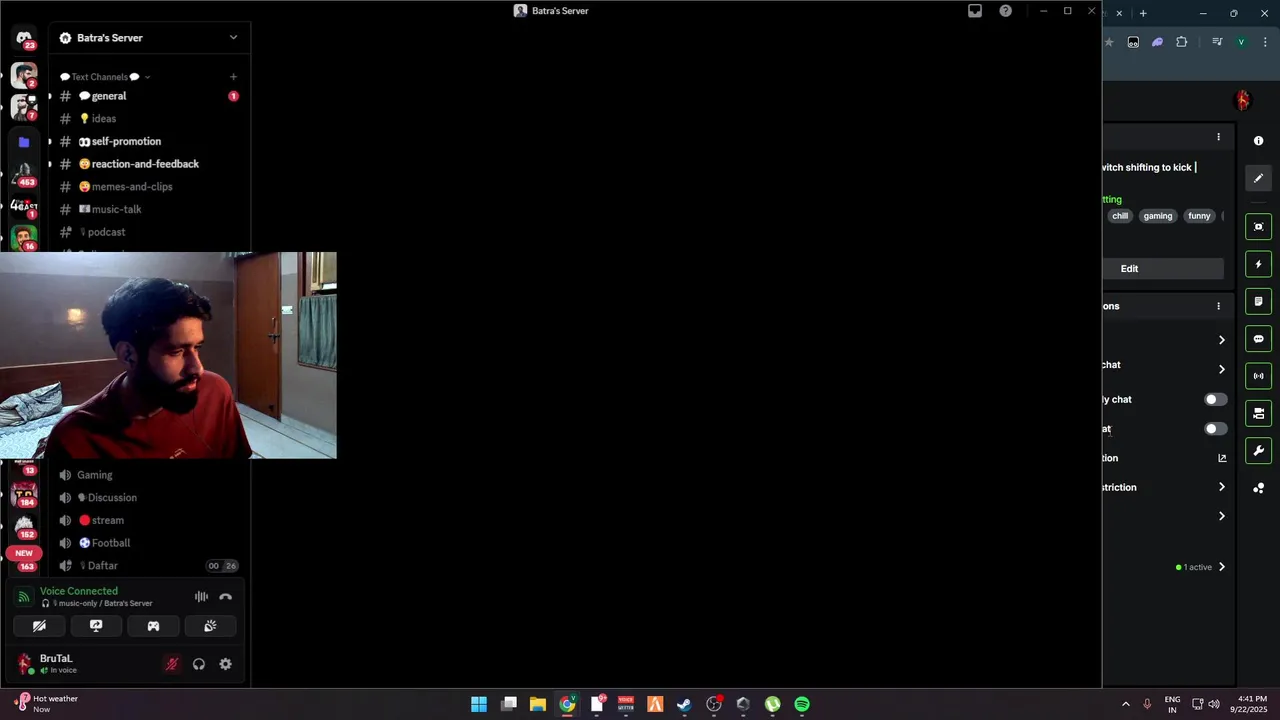
Task: Expand first chevron row in options list
Action: 1221,340
